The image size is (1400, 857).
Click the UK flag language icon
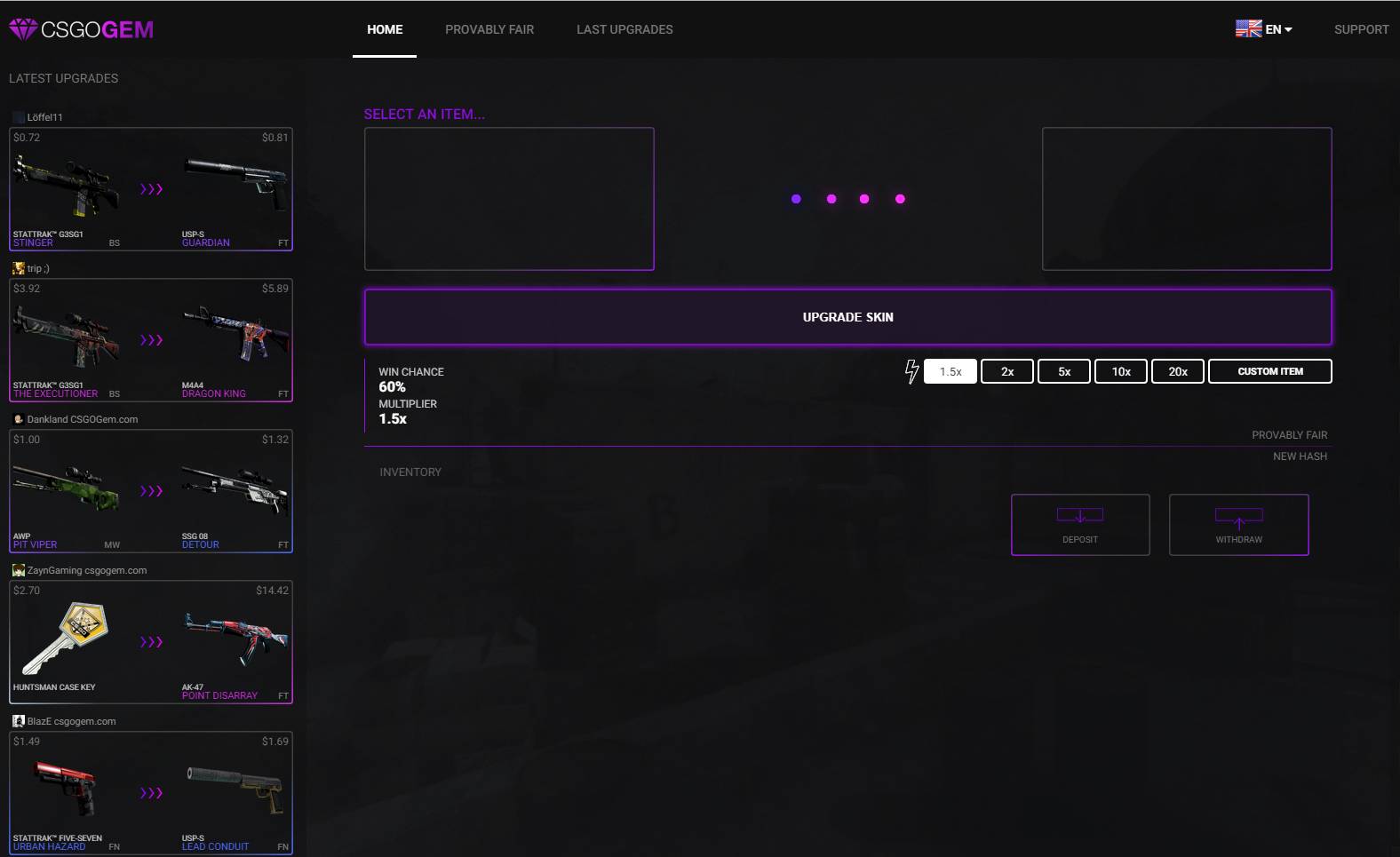tap(1248, 29)
